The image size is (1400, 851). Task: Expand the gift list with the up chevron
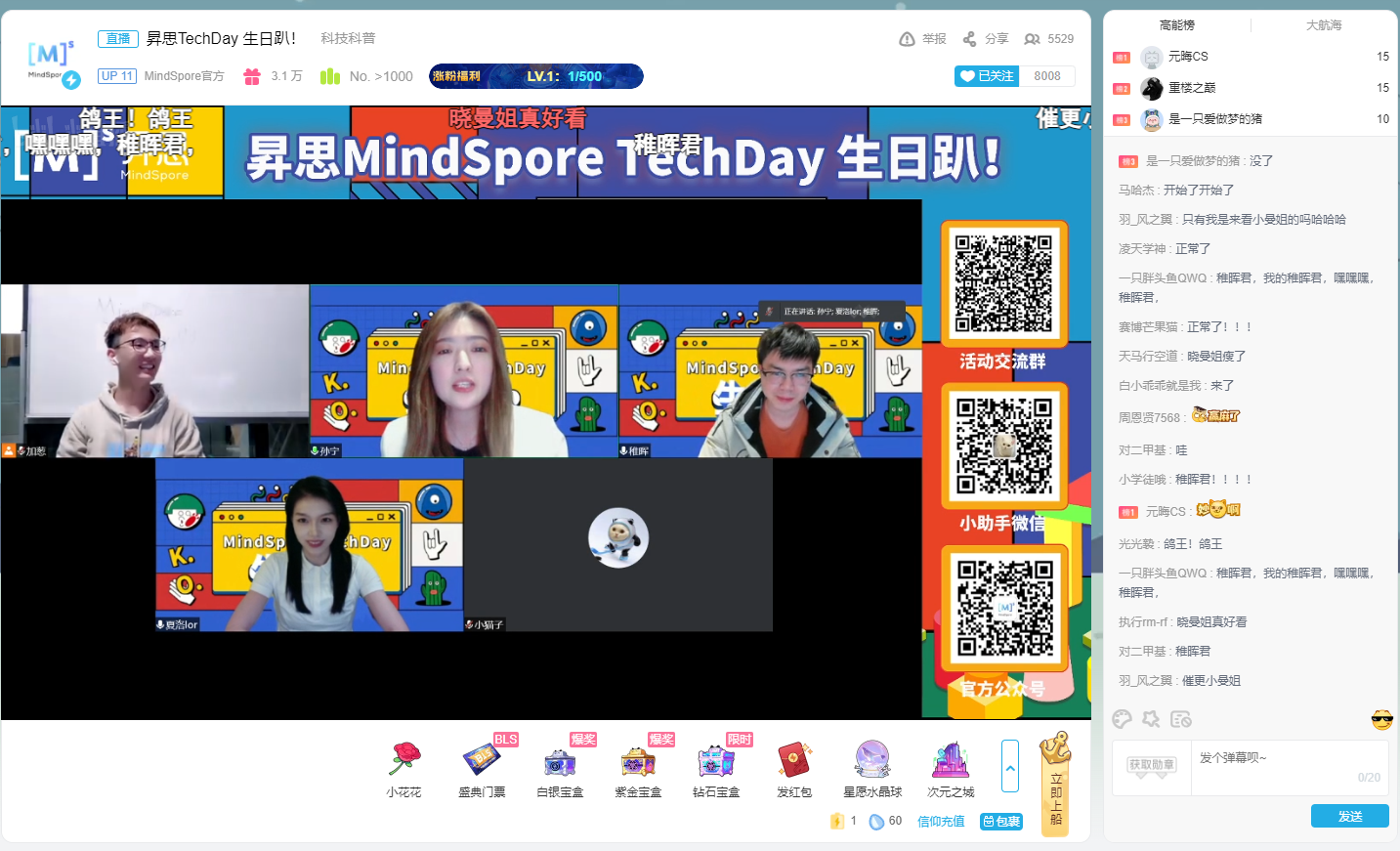pyautogui.click(x=1010, y=766)
